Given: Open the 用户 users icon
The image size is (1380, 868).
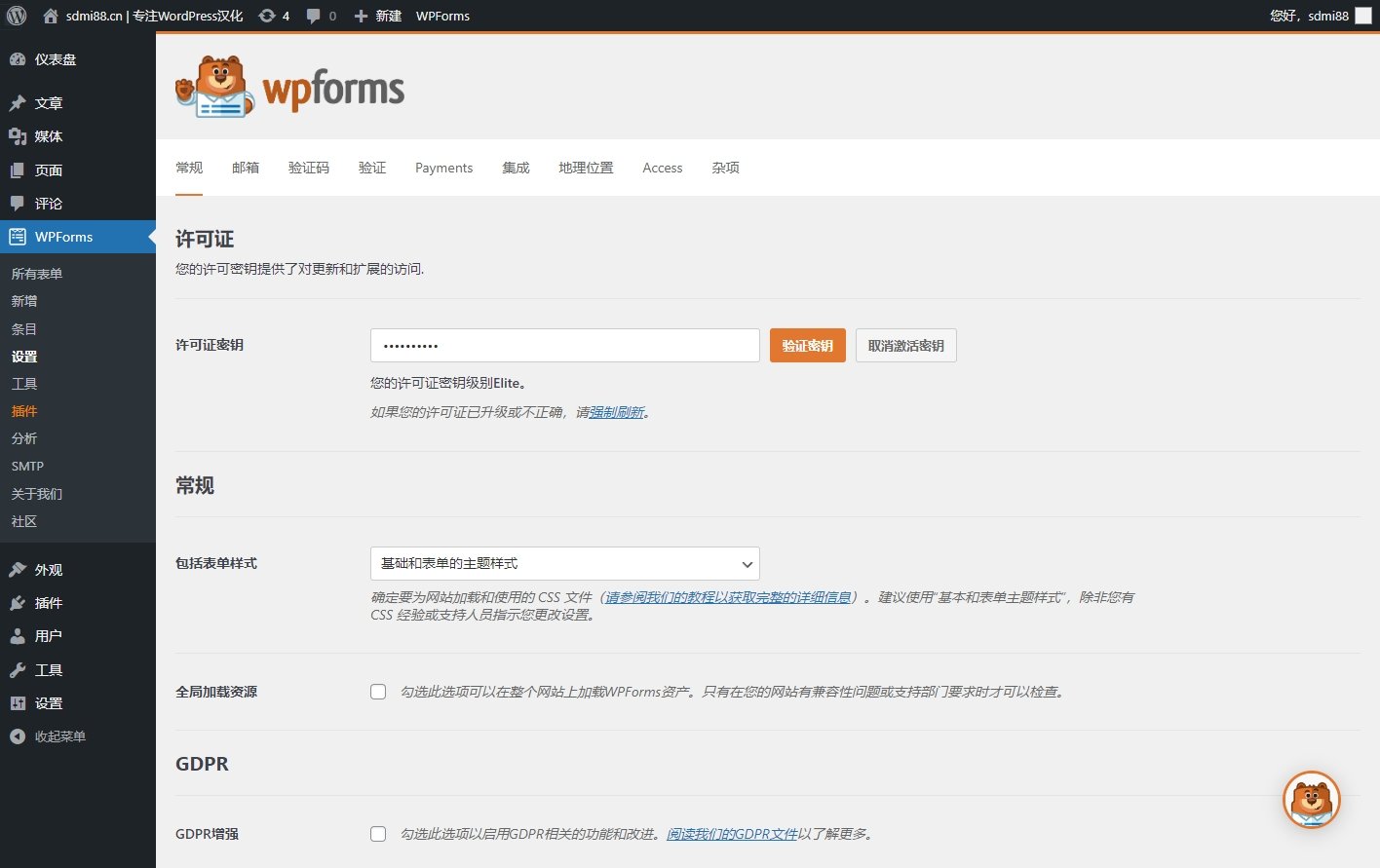Looking at the screenshot, I should (18, 635).
